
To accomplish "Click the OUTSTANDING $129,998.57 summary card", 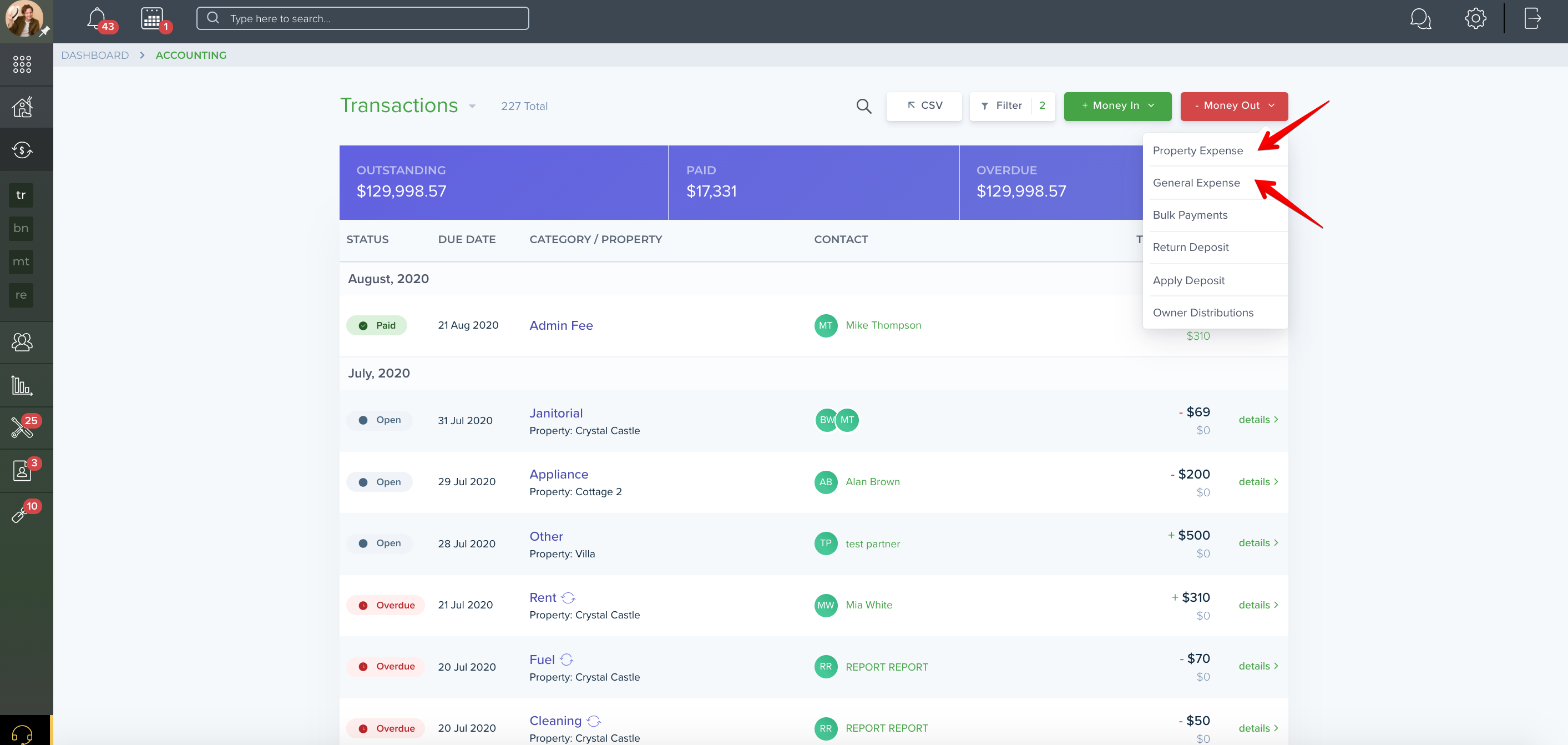I will [x=503, y=182].
